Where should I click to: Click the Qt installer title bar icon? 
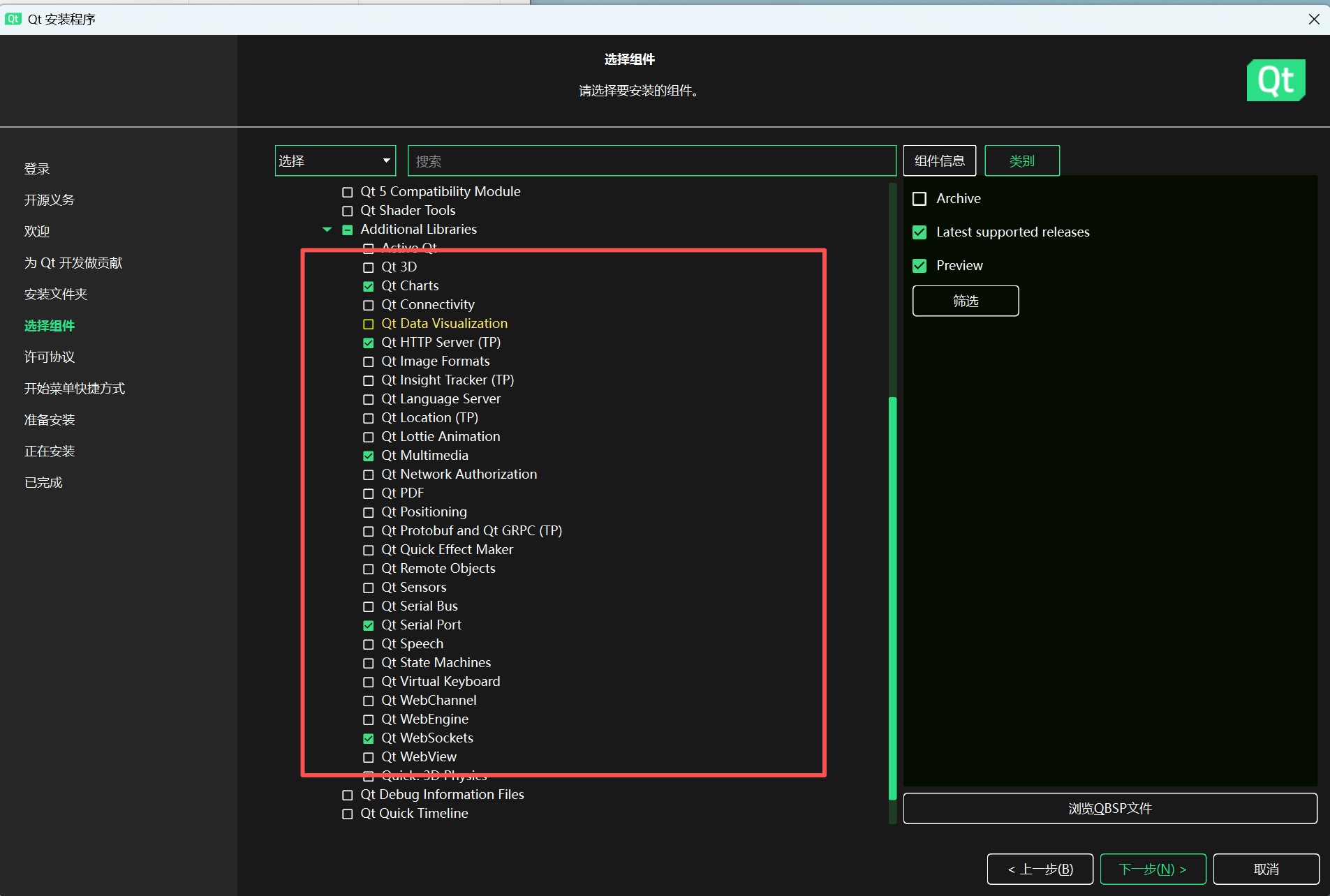tap(13, 19)
